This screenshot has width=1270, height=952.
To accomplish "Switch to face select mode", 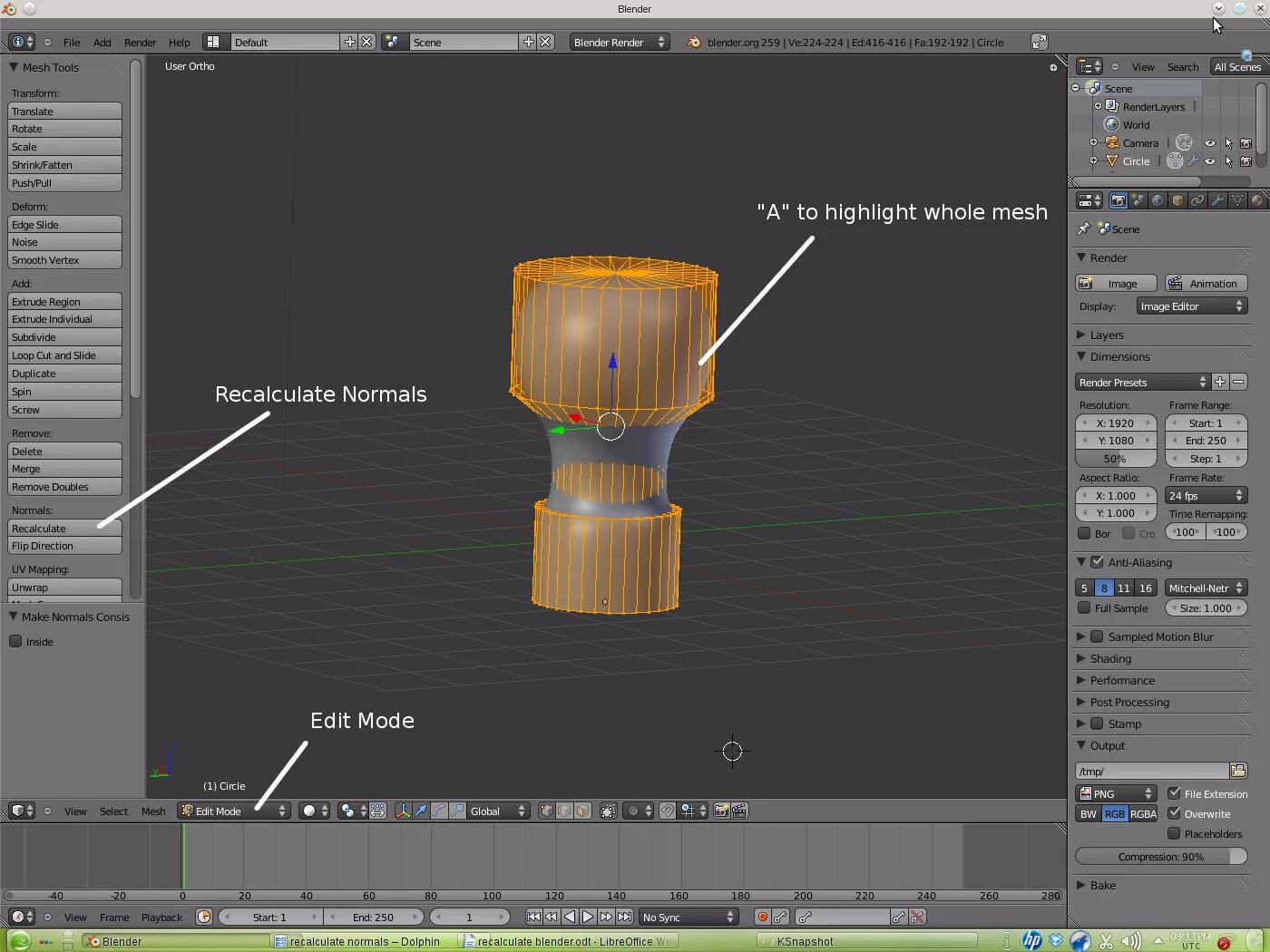I will click(582, 811).
